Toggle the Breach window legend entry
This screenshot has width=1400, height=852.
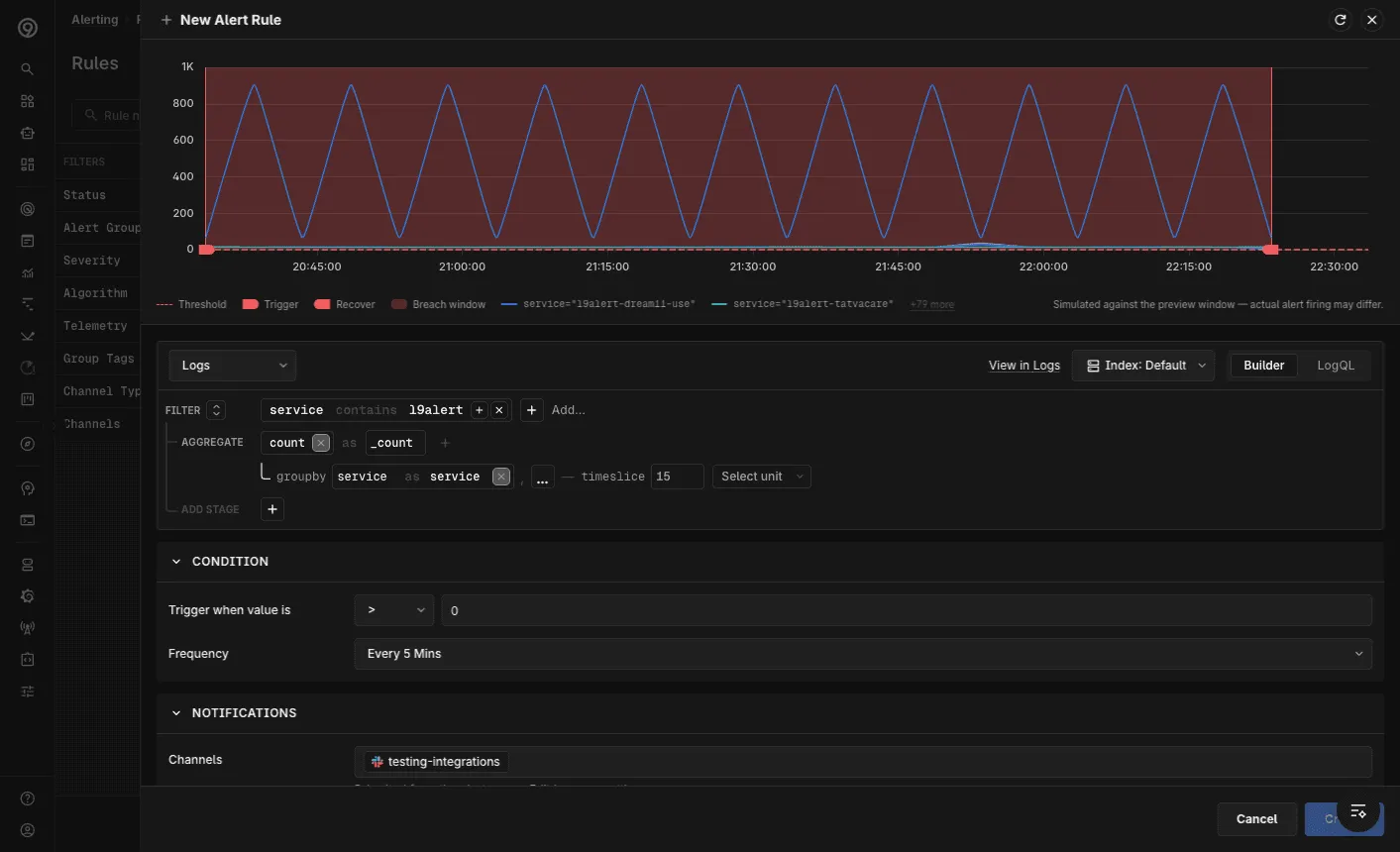[439, 304]
